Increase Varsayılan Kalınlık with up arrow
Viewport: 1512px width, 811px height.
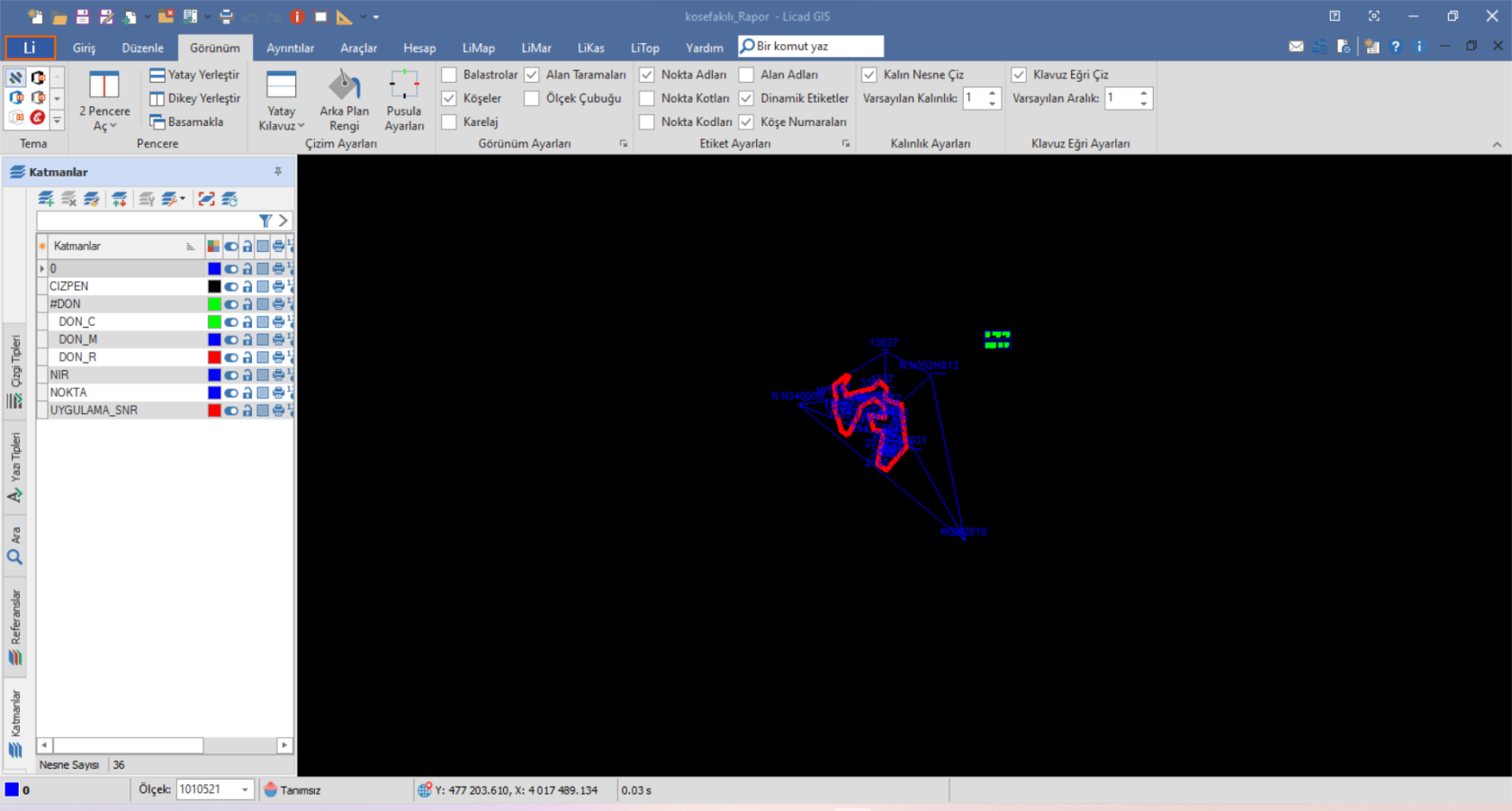(x=992, y=92)
